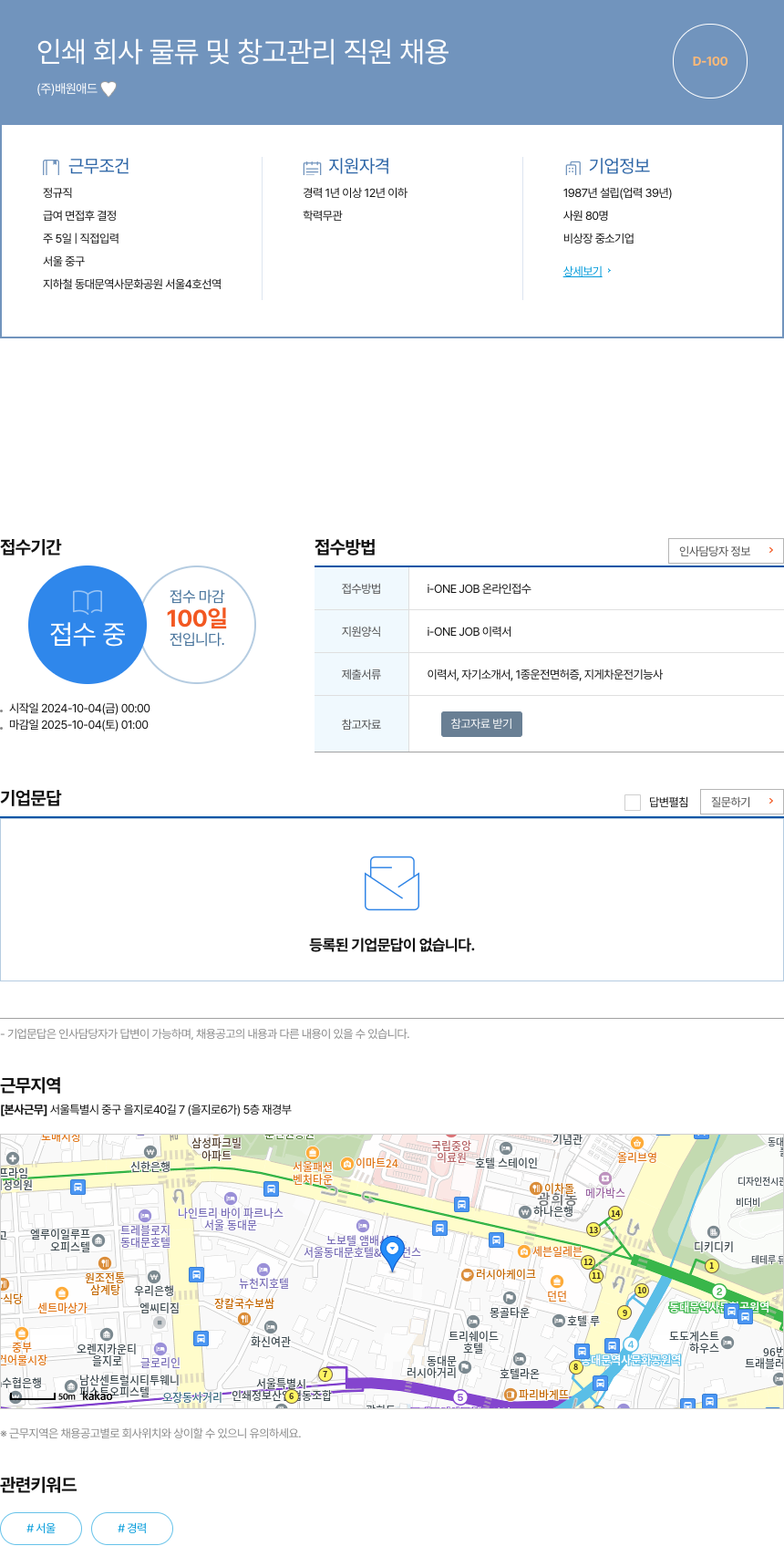The width and height of the screenshot is (784, 1546).
Task: Select the # 경력 keyword tag
Action: 132,1528
